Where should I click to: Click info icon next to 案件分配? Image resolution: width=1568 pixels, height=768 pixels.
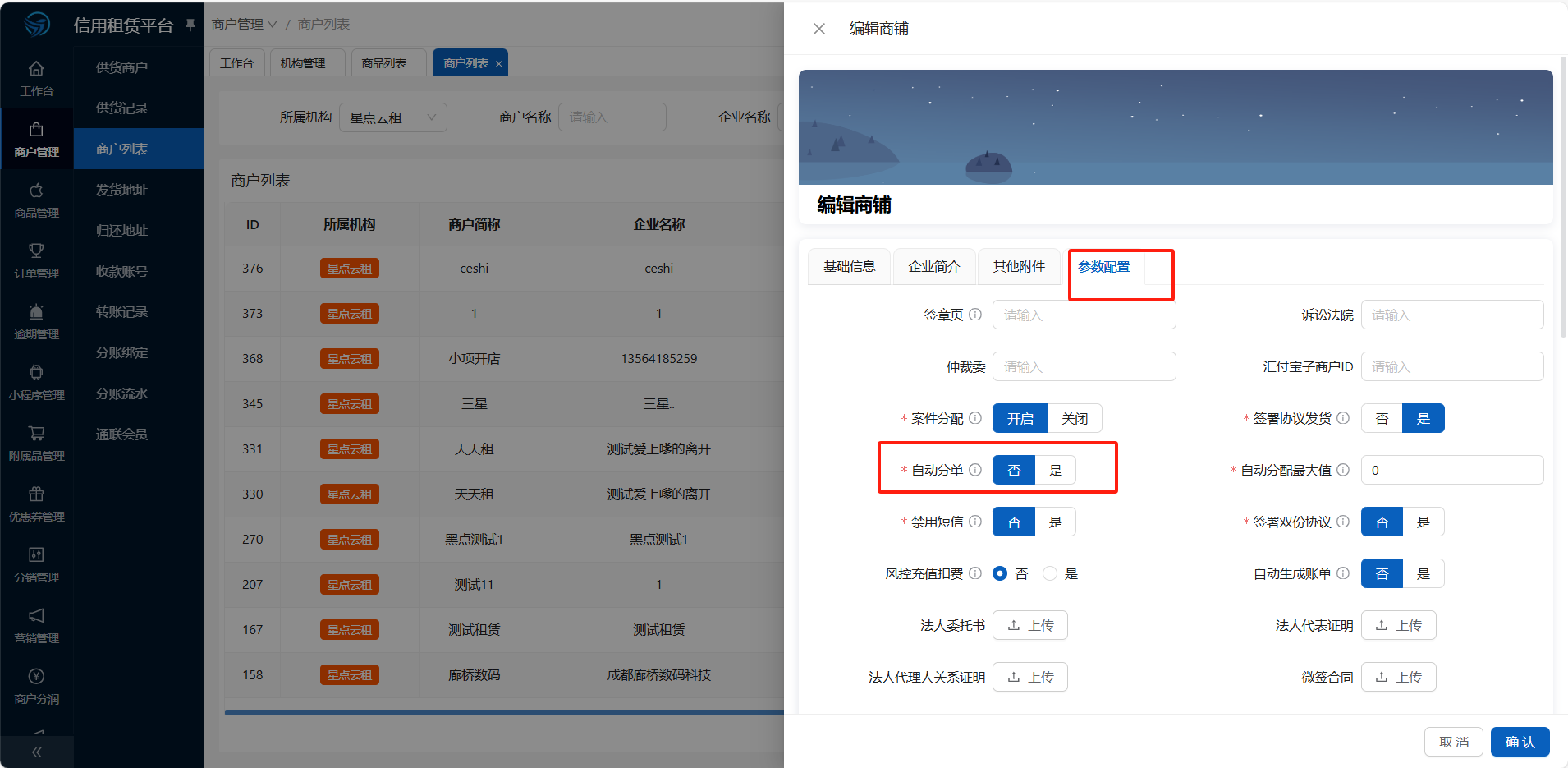coord(975,418)
